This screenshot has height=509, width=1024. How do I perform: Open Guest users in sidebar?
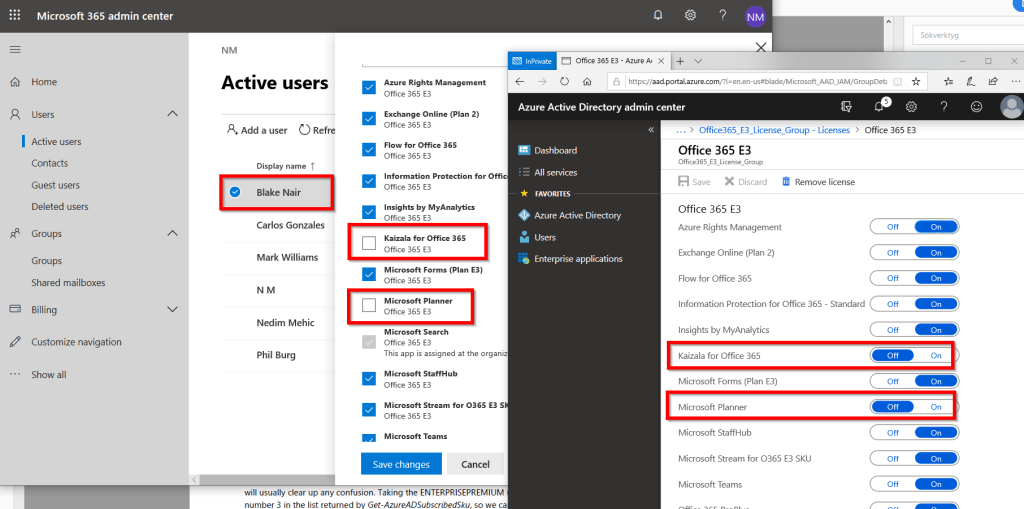[56, 185]
